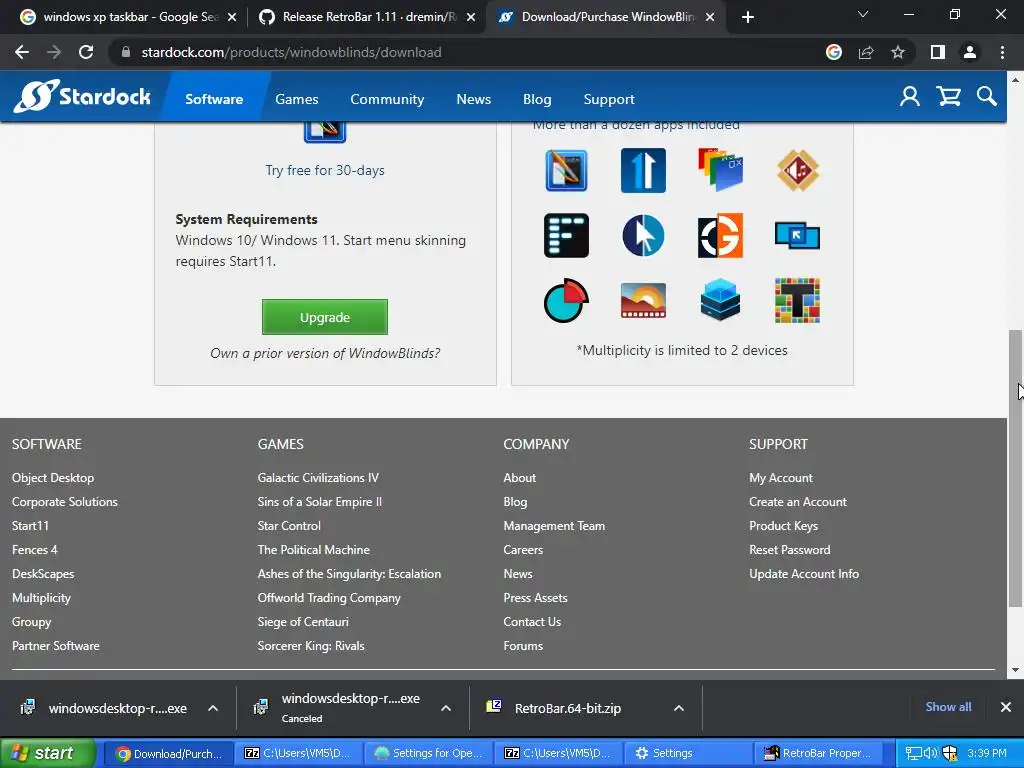Click the network icon in the system tray
Viewport: 1024px width, 768px height.
914,753
